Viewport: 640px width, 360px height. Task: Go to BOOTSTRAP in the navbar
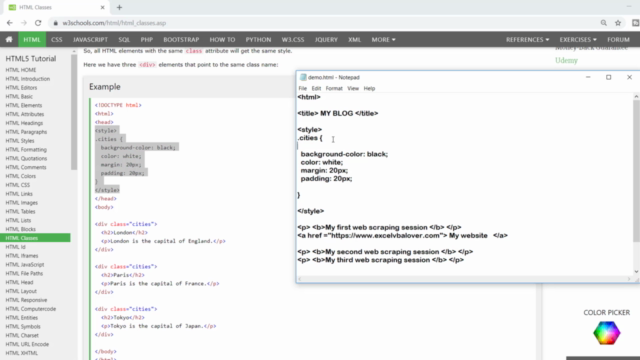pos(181,40)
